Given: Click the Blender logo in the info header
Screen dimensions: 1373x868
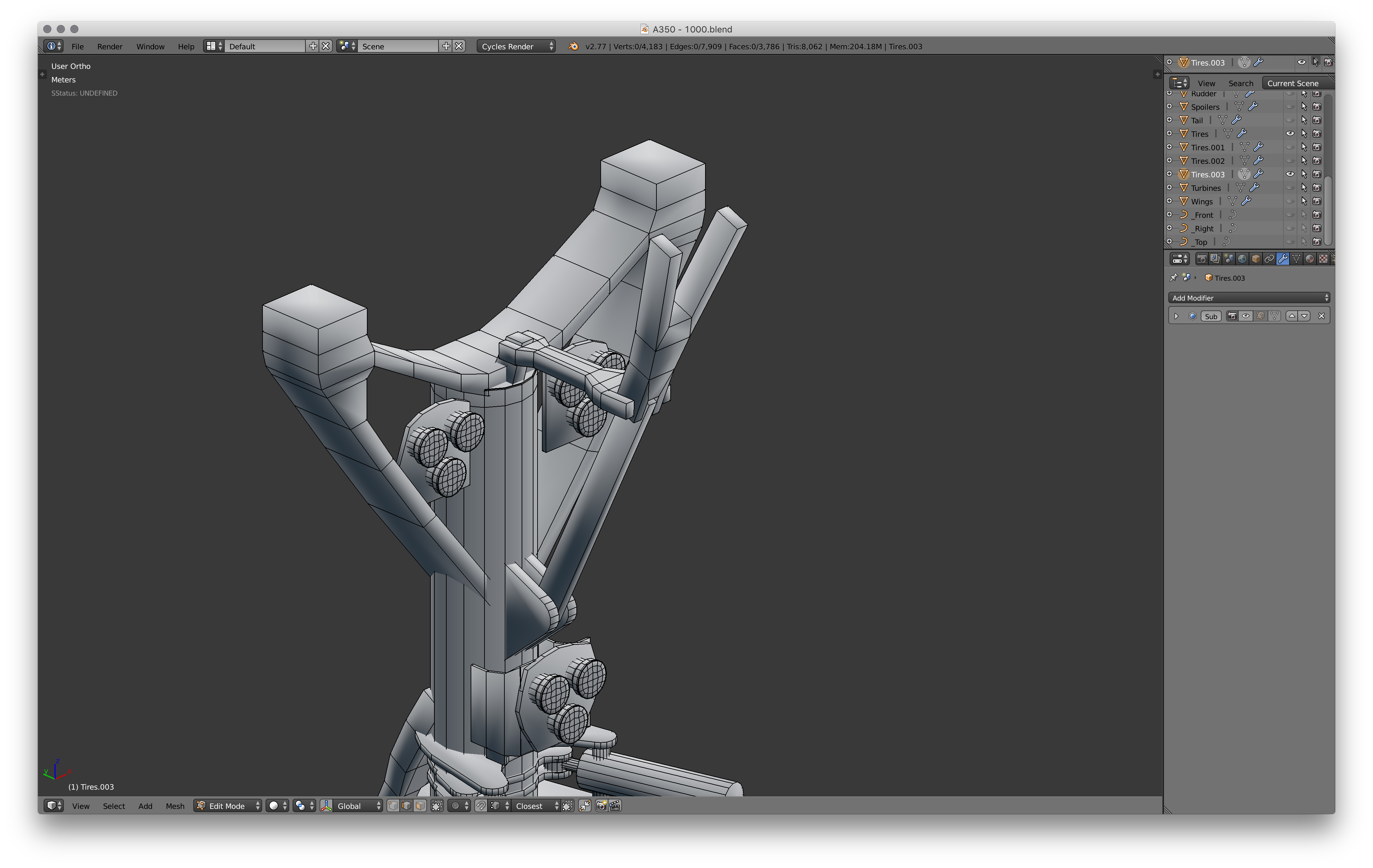Looking at the screenshot, I should (573, 46).
